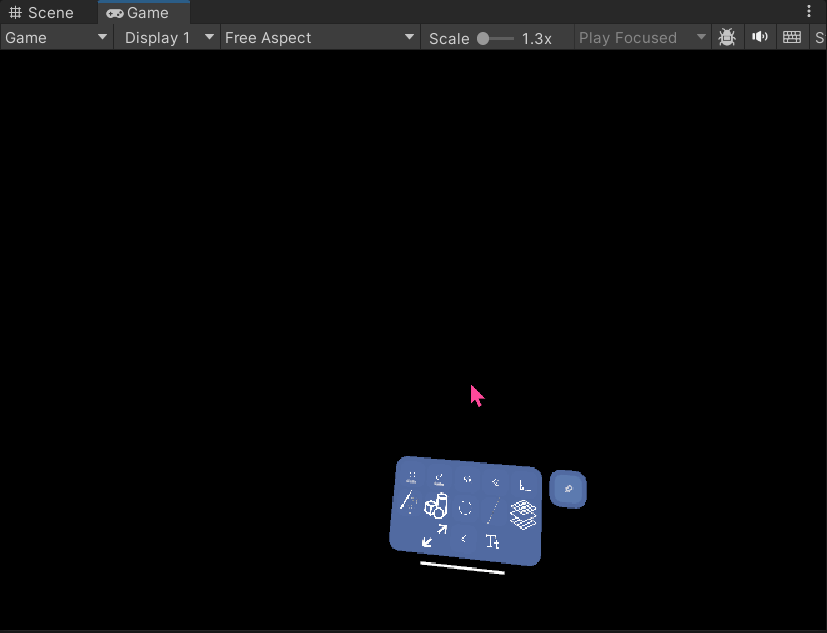The height and width of the screenshot is (633, 827).
Task: Click the small separate square panel button
Action: (x=568, y=489)
